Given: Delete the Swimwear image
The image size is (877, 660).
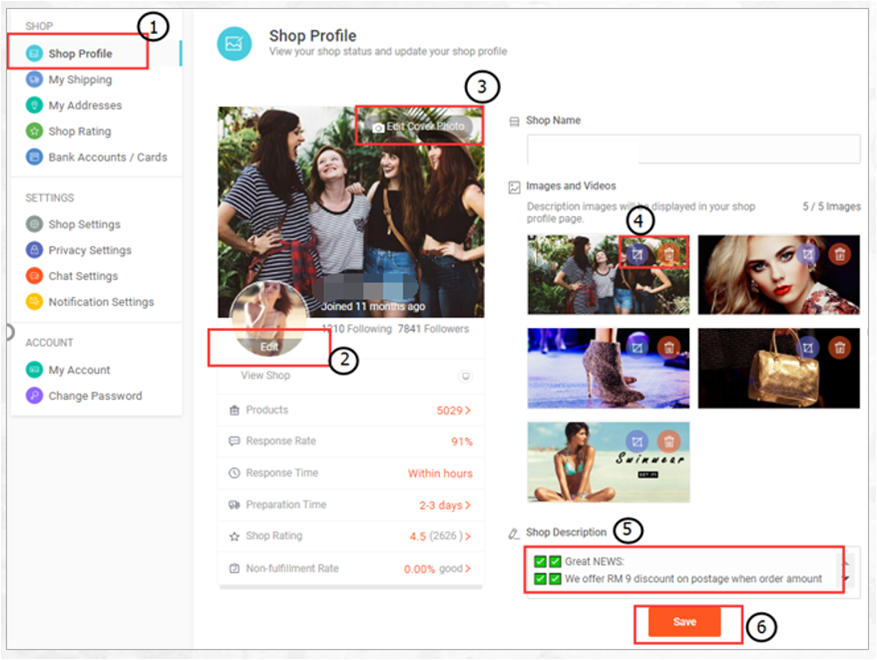Looking at the screenshot, I should 668,442.
